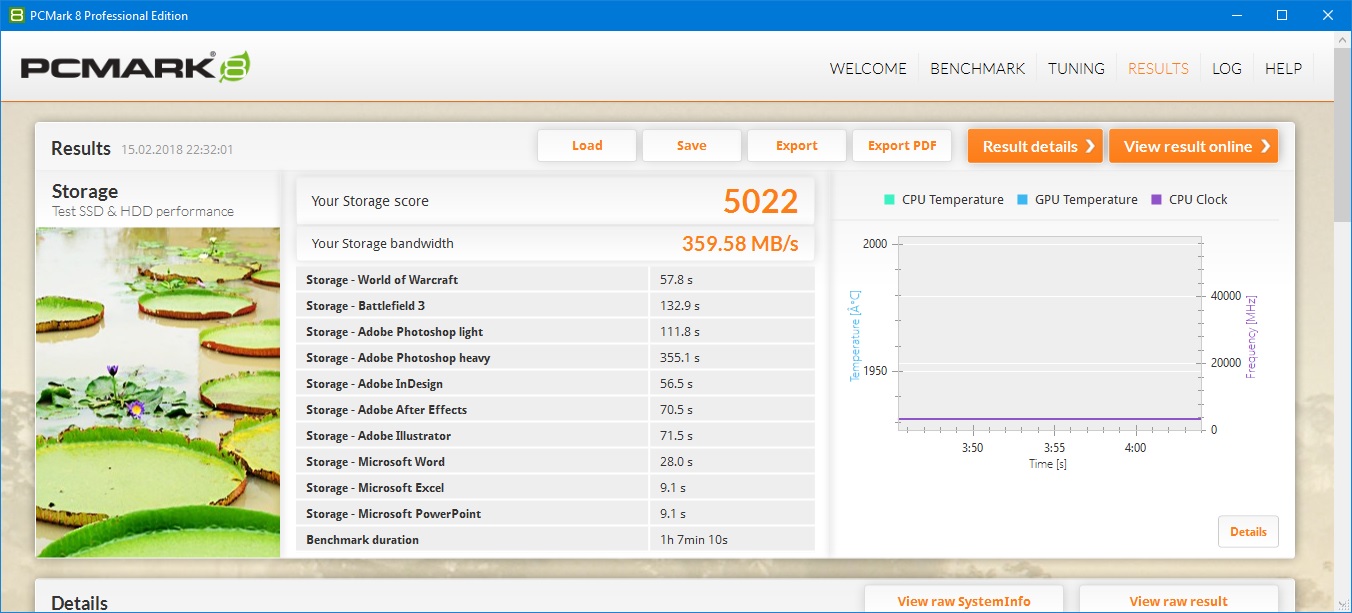The image size is (1352, 613).
Task: Open the WELCOME tab
Action: pyautogui.click(x=868, y=69)
